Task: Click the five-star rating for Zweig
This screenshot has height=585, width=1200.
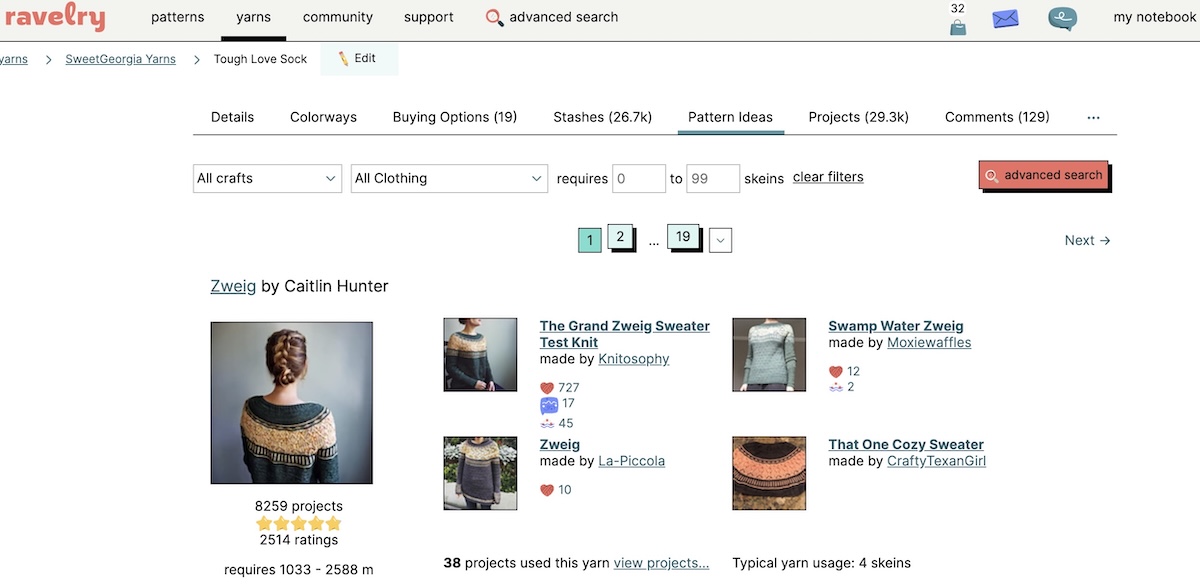Action: click(x=299, y=523)
